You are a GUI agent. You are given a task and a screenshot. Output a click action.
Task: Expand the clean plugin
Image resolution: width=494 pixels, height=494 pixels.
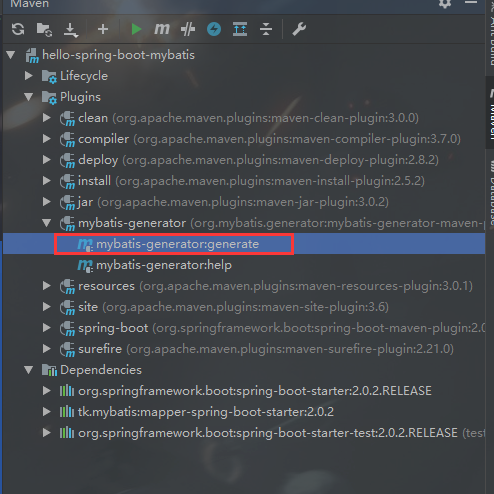tap(47, 118)
